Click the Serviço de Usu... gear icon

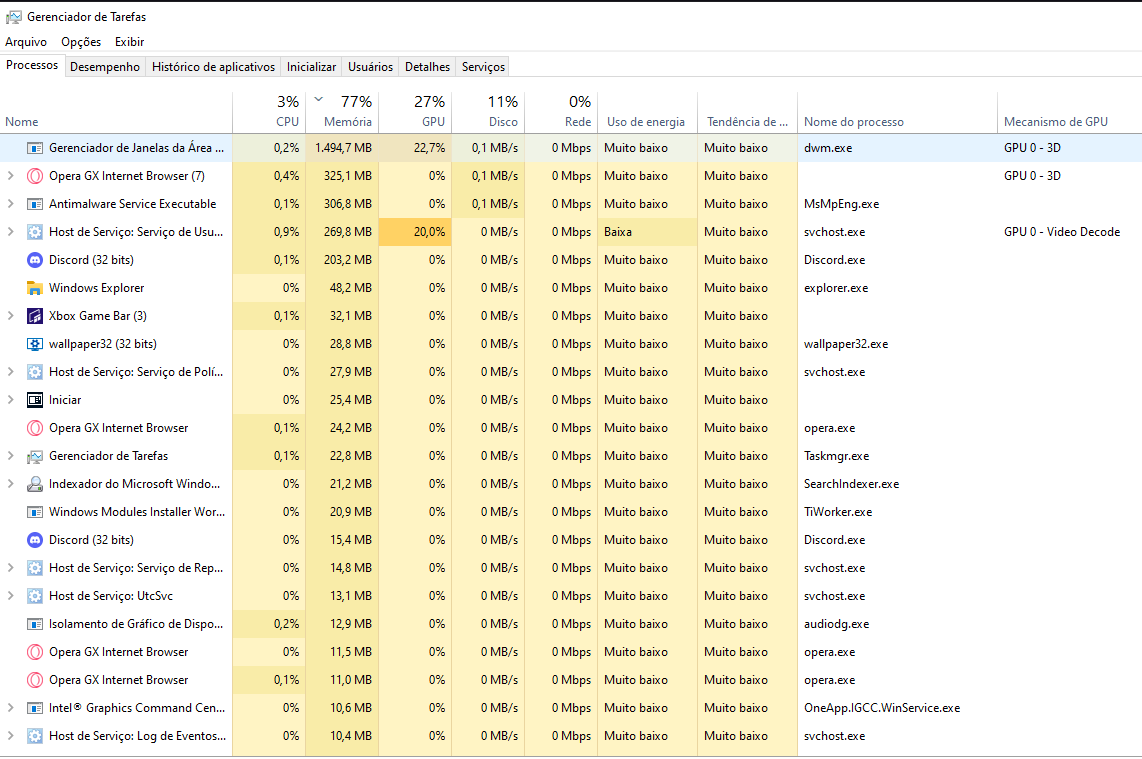[34, 232]
